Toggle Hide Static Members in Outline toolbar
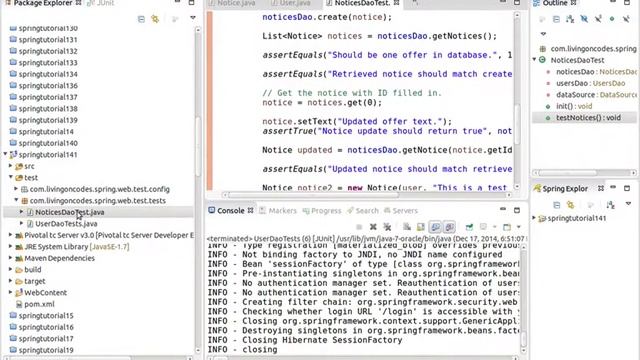640x360 pixels. click(x=598, y=19)
